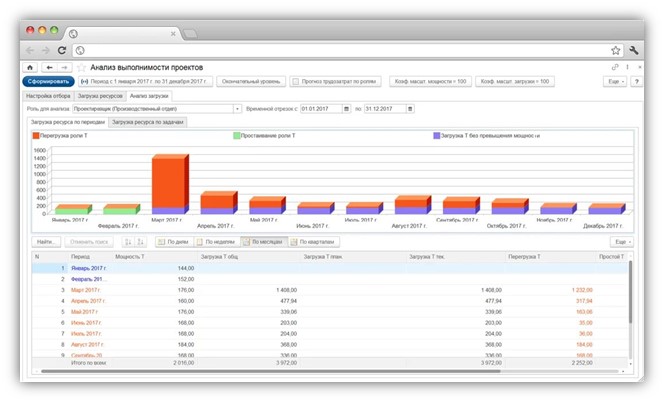Open 'Загрузка ресурса по задачам' tab
Image resolution: width=664 pixels, height=402 pixels.
coord(148,122)
